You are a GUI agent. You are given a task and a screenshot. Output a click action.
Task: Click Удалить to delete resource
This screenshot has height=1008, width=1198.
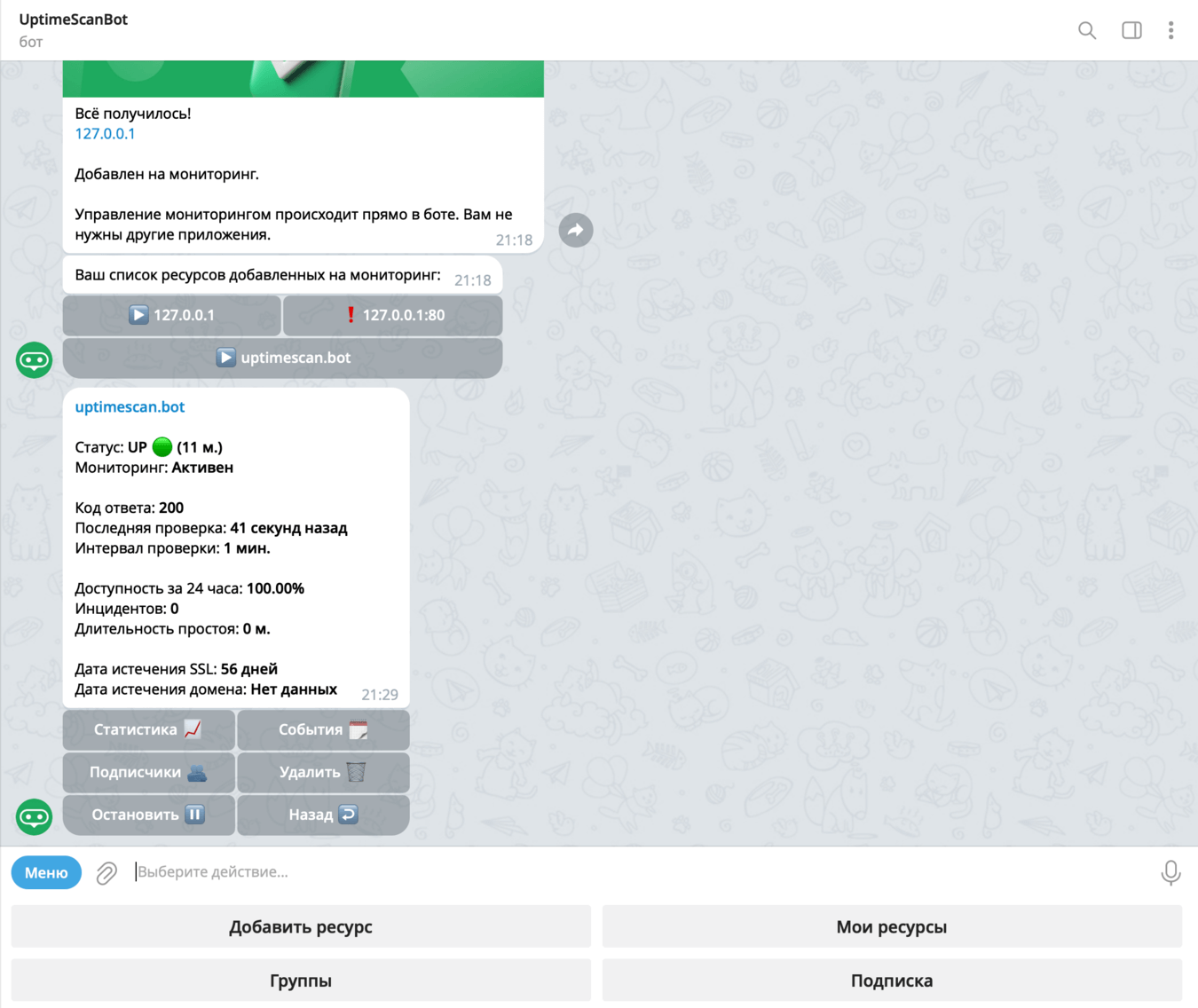(x=323, y=772)
